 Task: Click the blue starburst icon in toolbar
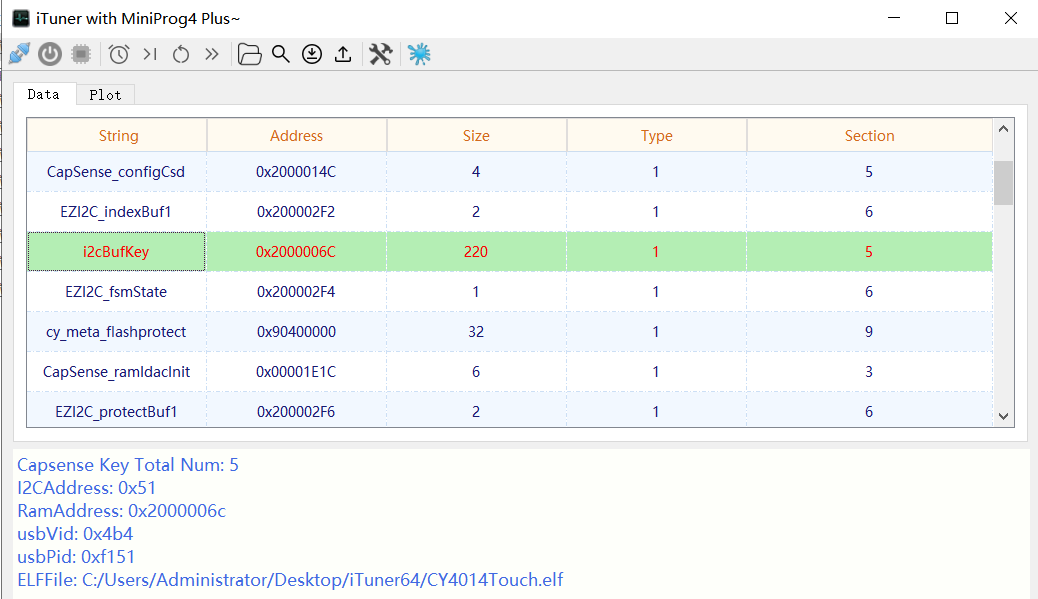pyautogui.click(x=419, y=54)
